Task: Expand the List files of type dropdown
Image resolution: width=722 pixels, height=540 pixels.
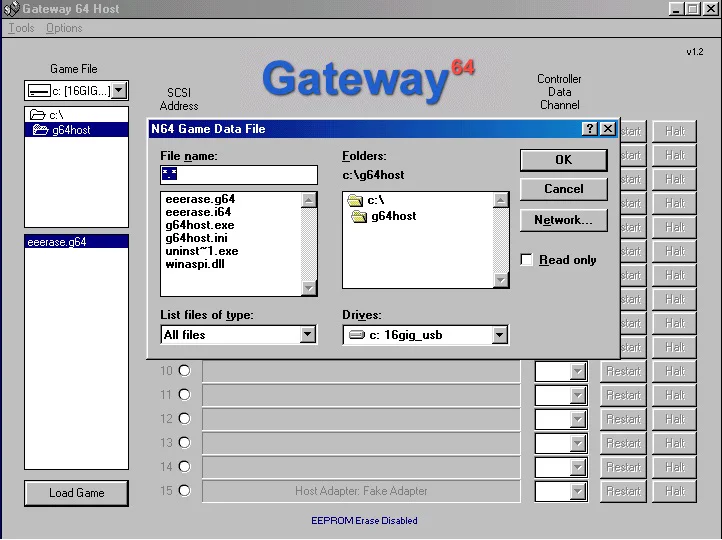Action: pyautogui.click(x=308, y=335)
